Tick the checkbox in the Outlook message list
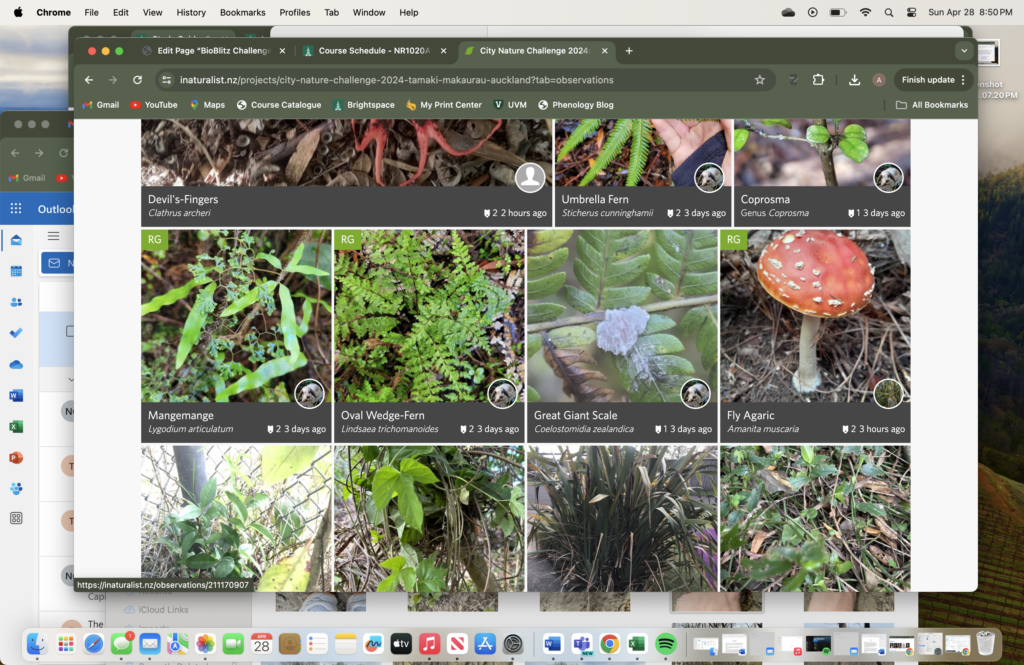The width and height of the screenshot is (1024, 665). [71, 331]
